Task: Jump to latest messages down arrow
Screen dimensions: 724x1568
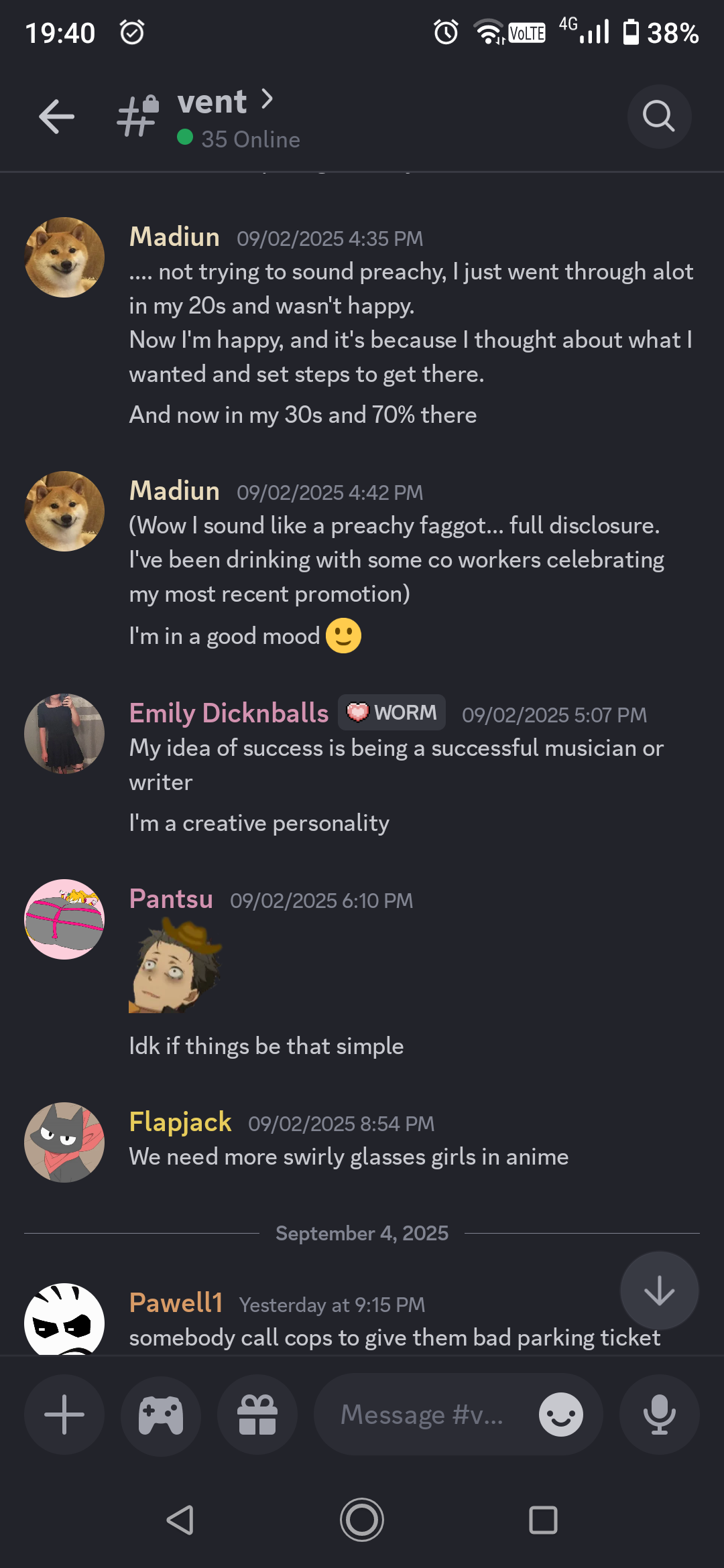Action: point(659,1291)
